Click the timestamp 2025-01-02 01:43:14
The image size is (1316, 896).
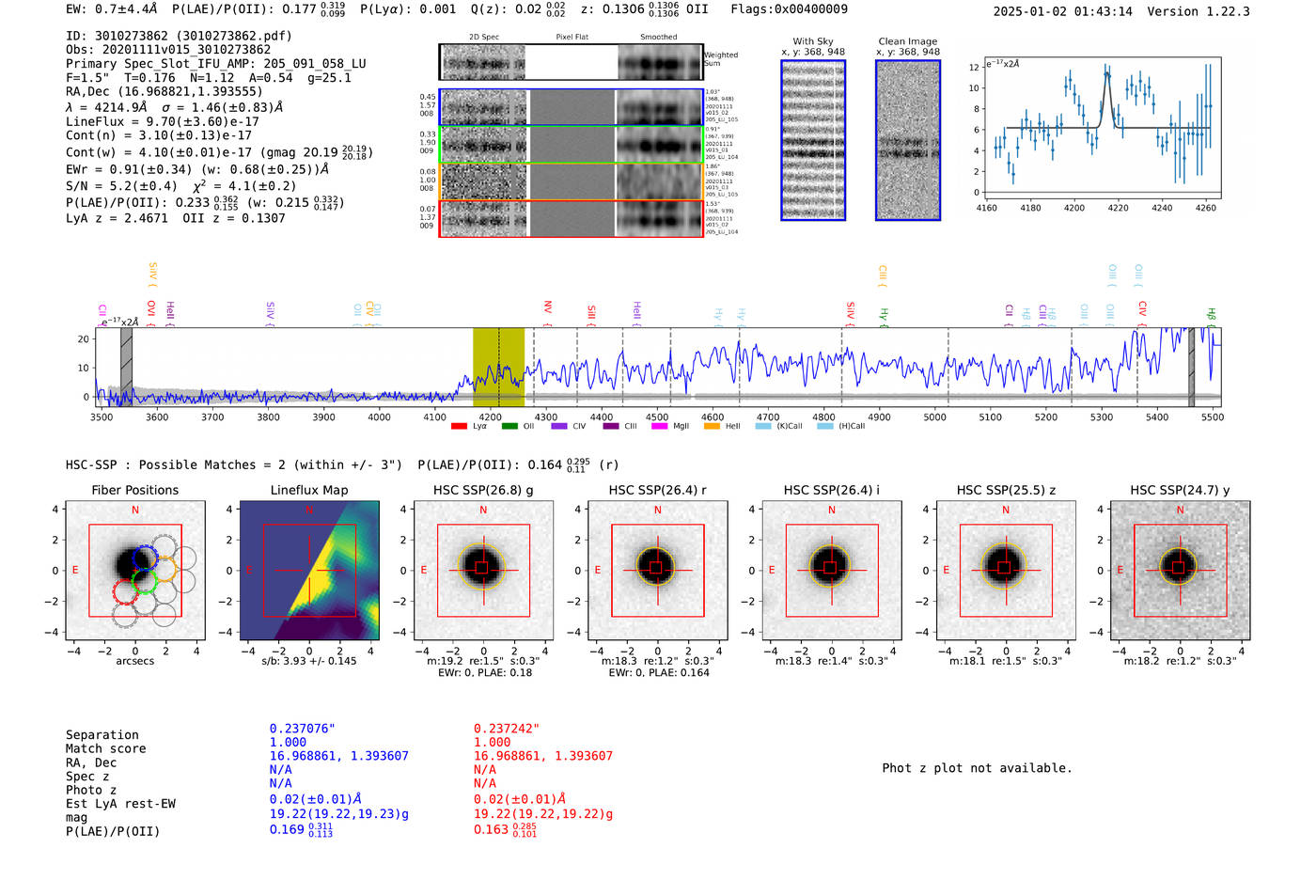click(1062, 11)
